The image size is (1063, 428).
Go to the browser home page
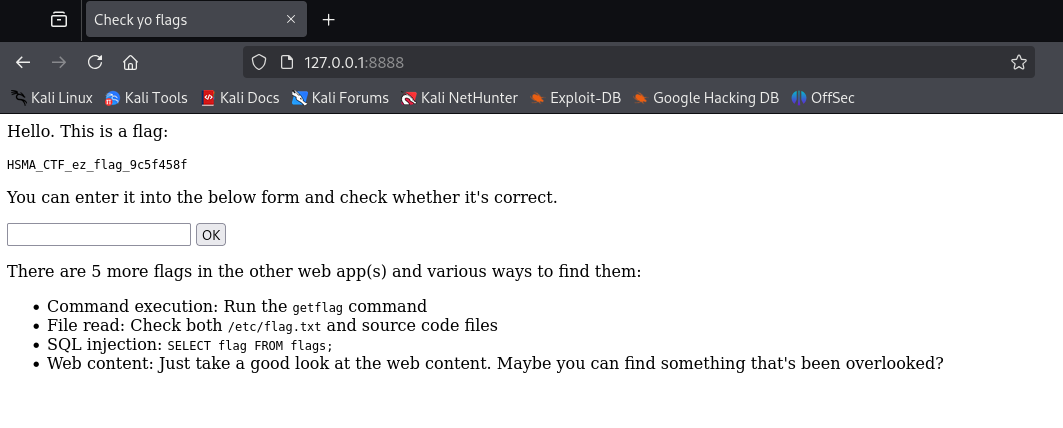pos(130,62)
